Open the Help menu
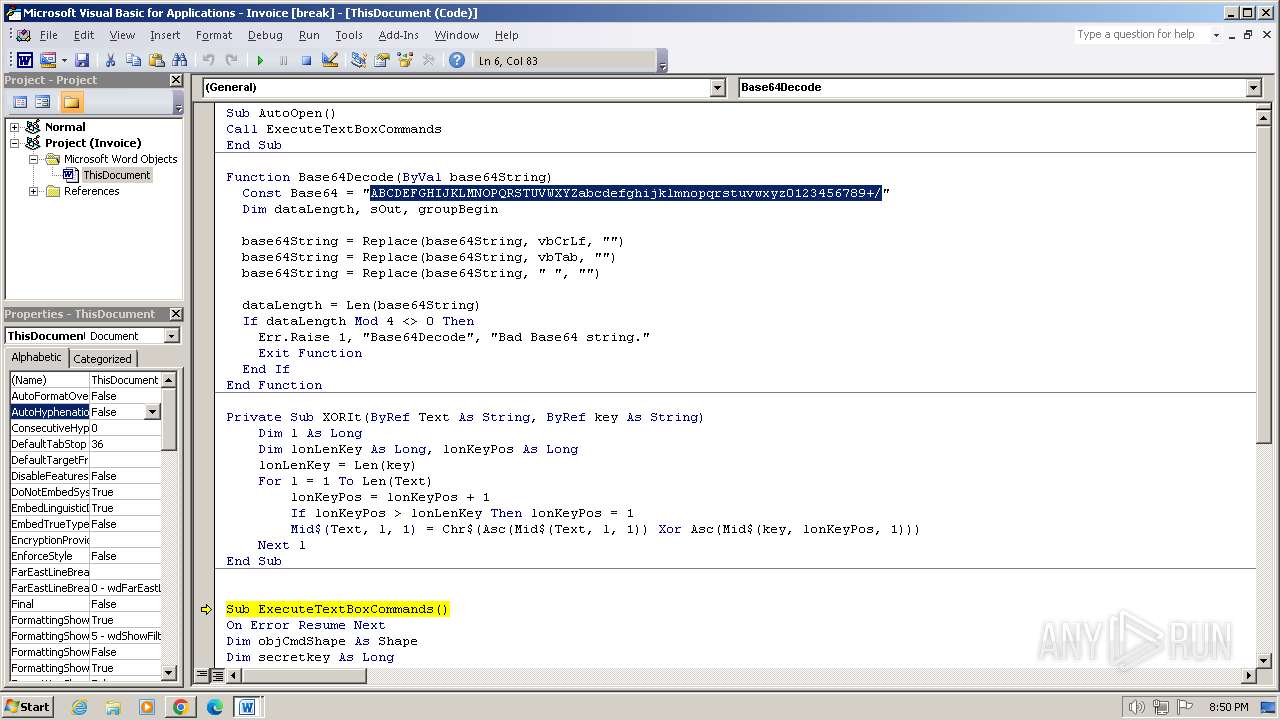 pos(507,35)
